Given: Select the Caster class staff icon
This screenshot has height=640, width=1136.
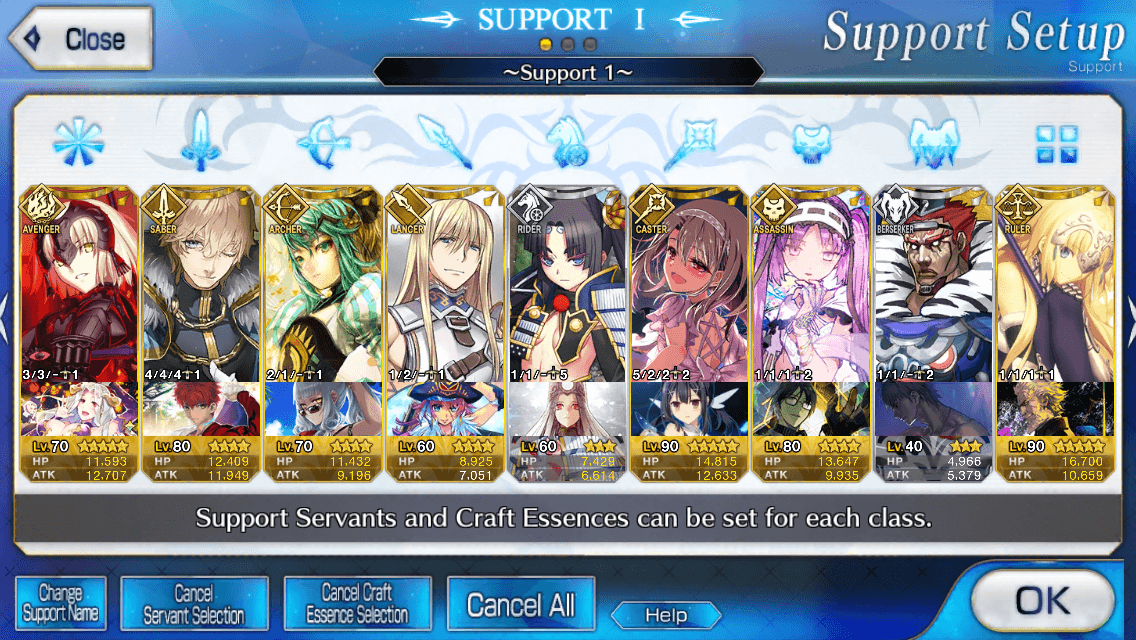Looking at the screenshot, I should (x=690, y=142).
